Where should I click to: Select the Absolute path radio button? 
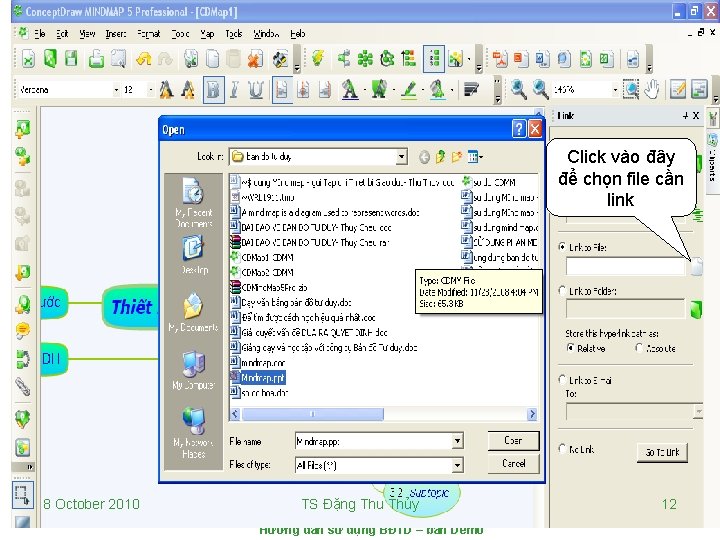(639, 348)
